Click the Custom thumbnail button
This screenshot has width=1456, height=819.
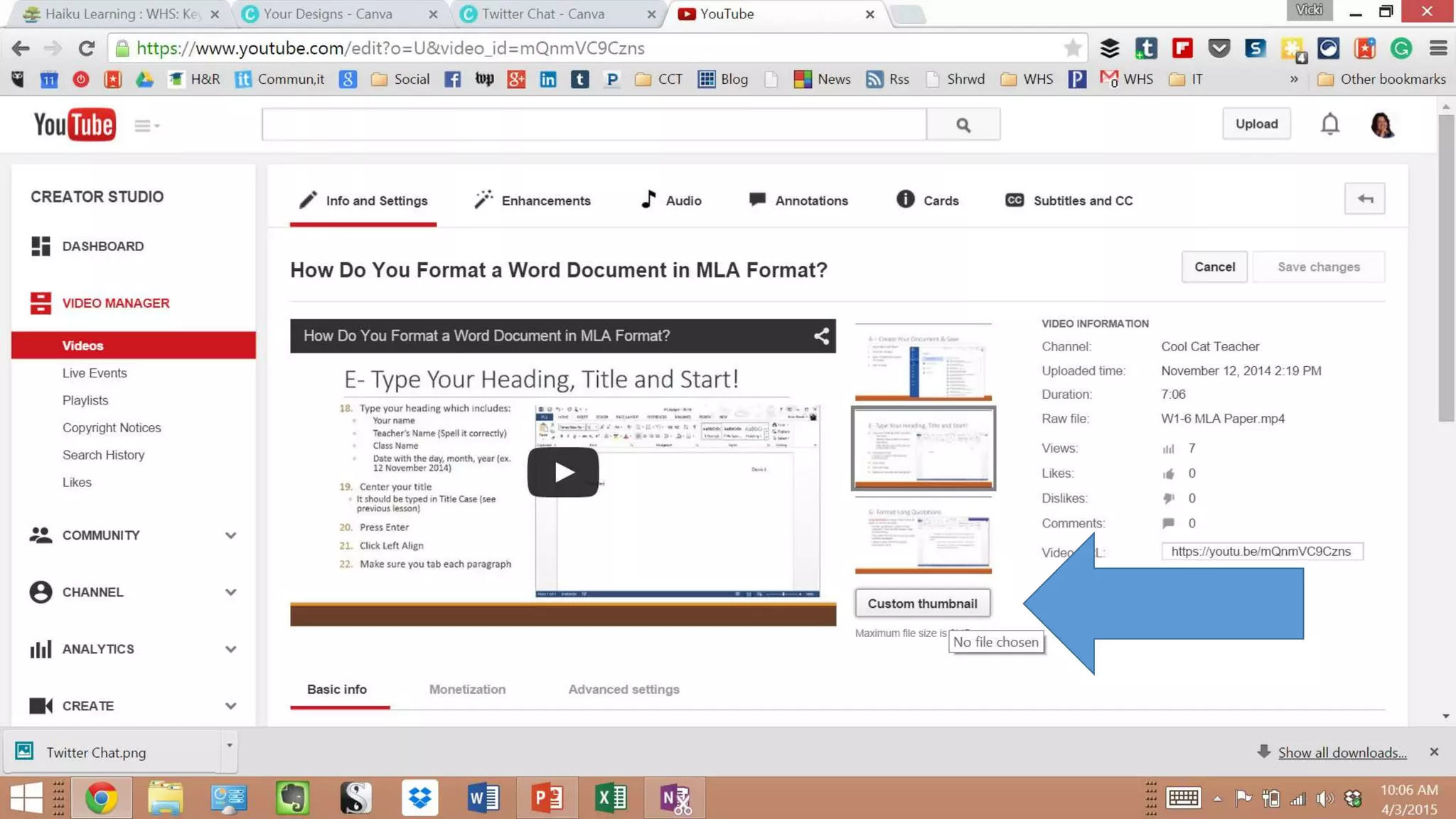pyautogui.click(x=922, y=604)
